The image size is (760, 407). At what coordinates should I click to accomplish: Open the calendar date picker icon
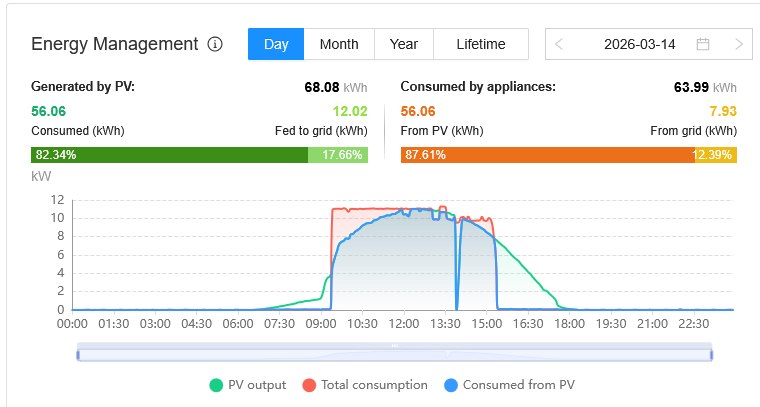(x=703, y=44)
